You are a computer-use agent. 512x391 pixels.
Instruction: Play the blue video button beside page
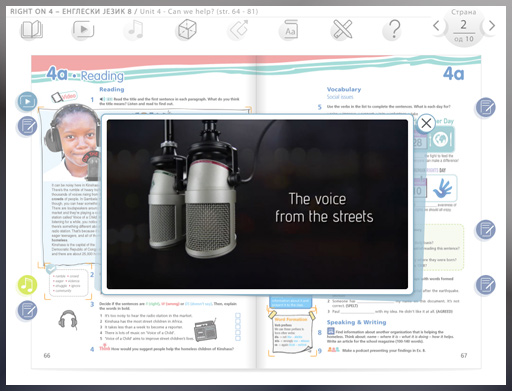[27, 101]
